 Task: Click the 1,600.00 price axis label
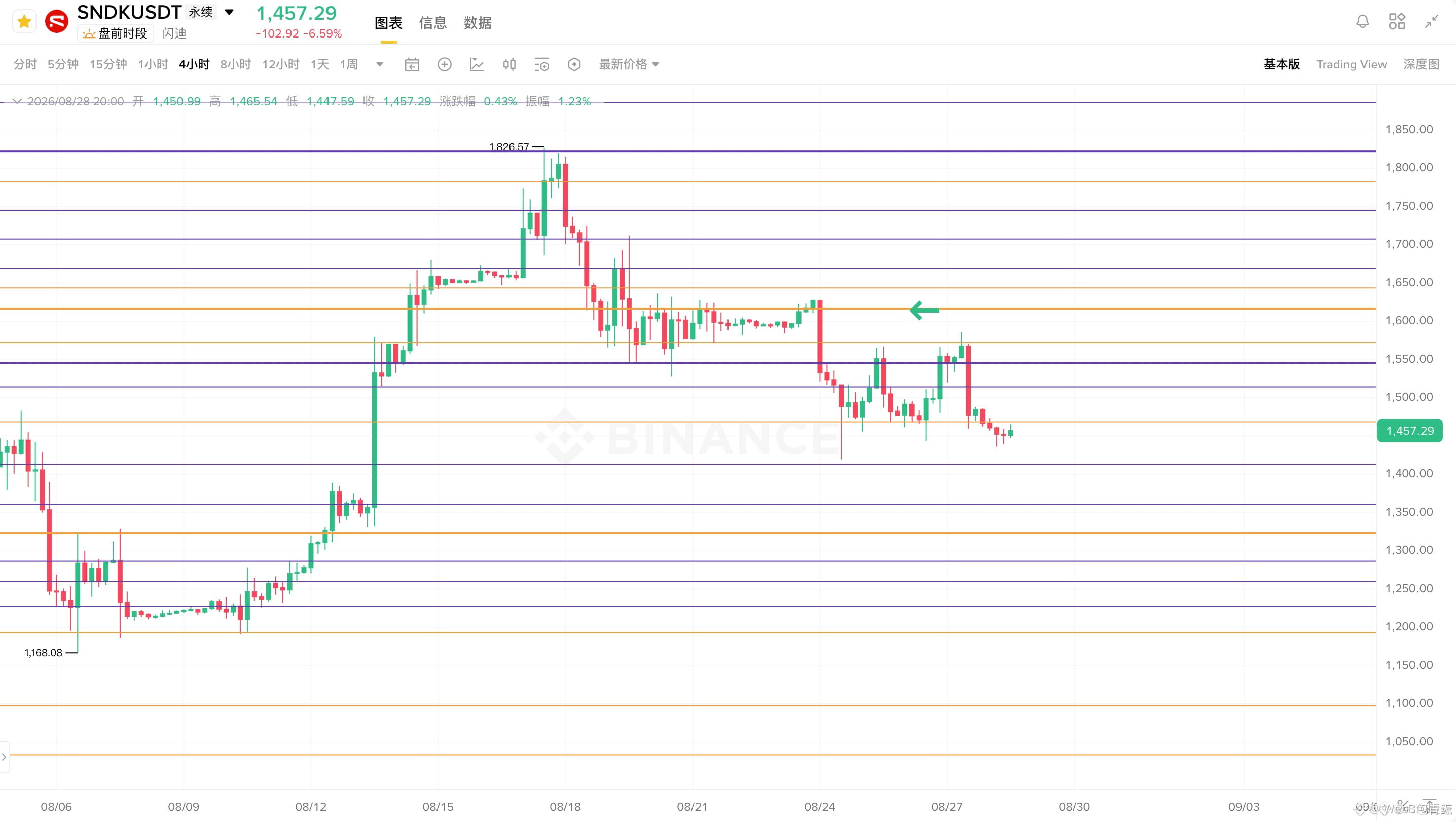pyautogui.click(x=1409, y=320)
